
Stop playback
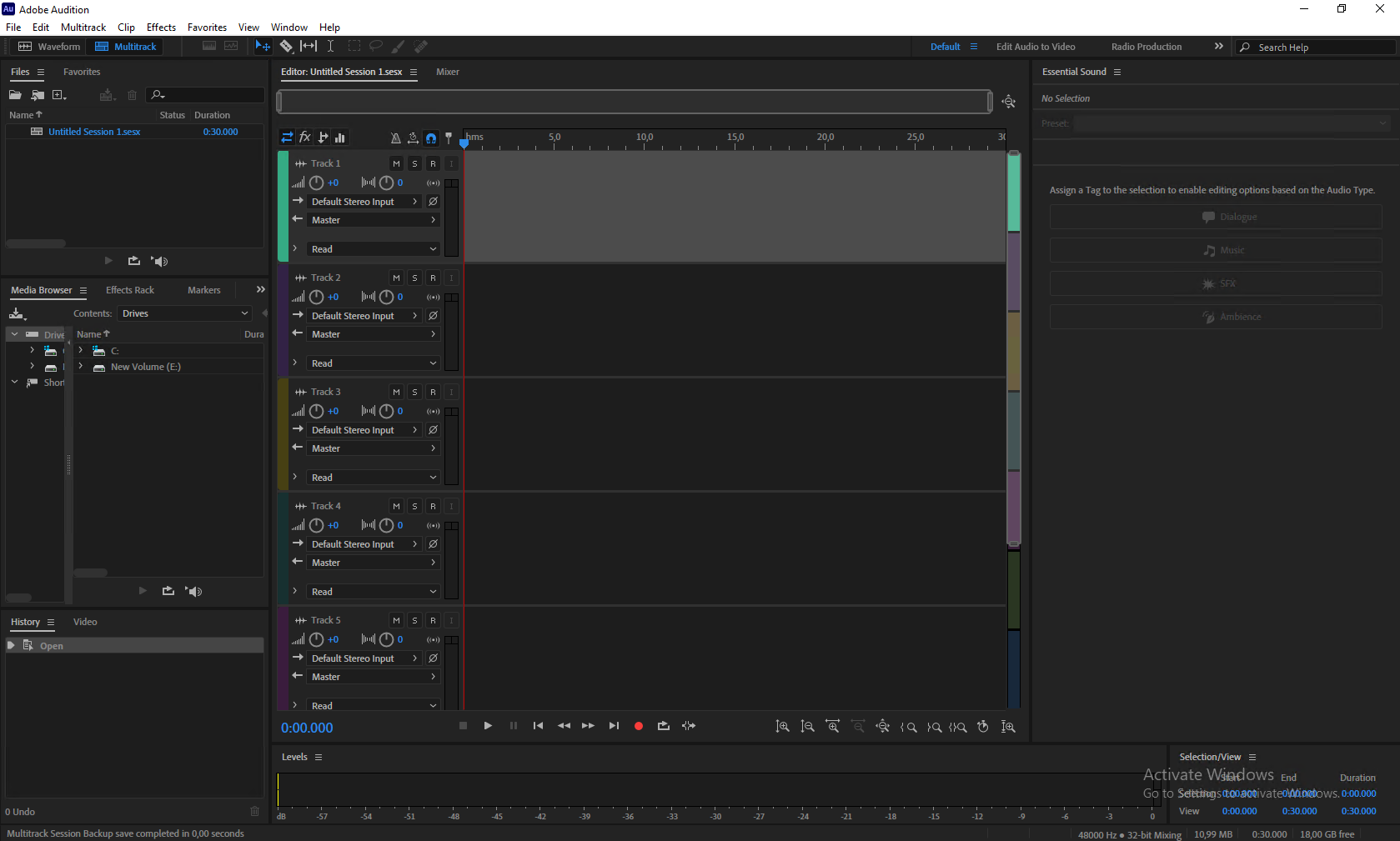click(x=463, y=726)
